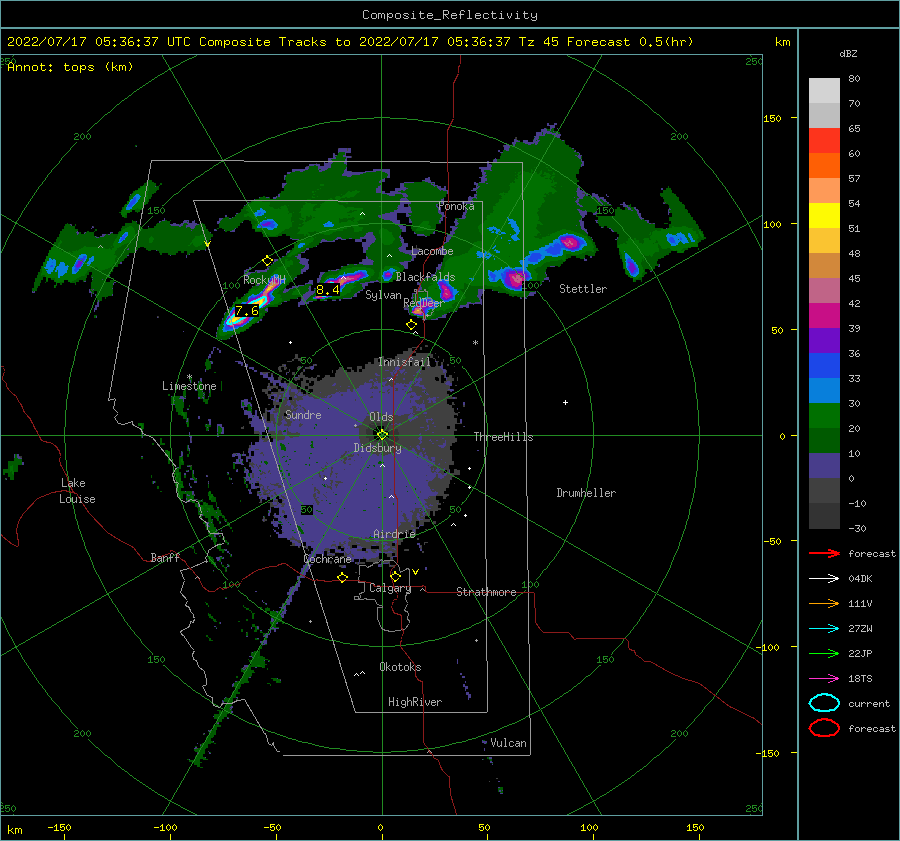Click the Composite_Reflectivity title
The height and width of the screenshot is (841, 900).
450,15
